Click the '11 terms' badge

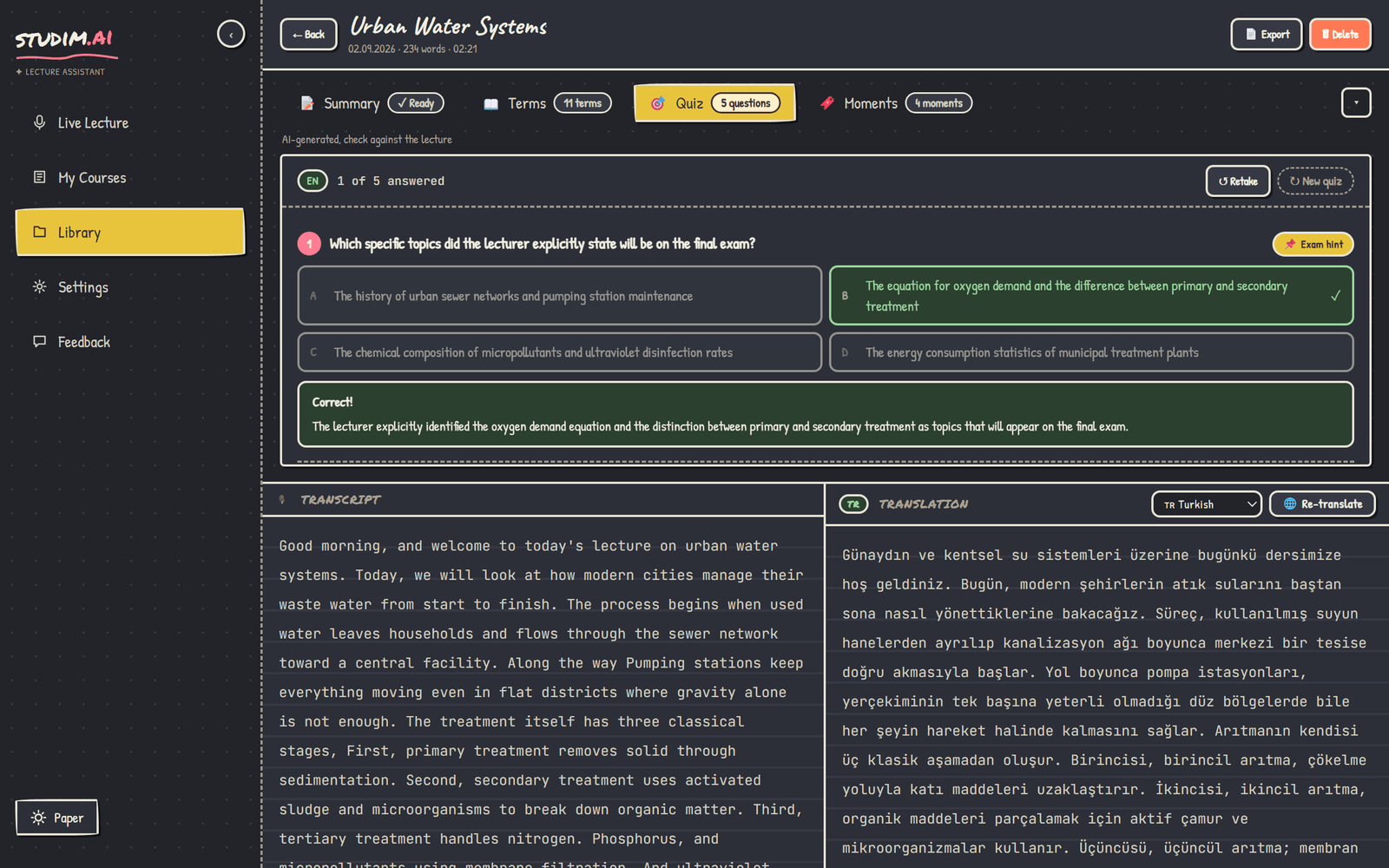pos(583,103)
